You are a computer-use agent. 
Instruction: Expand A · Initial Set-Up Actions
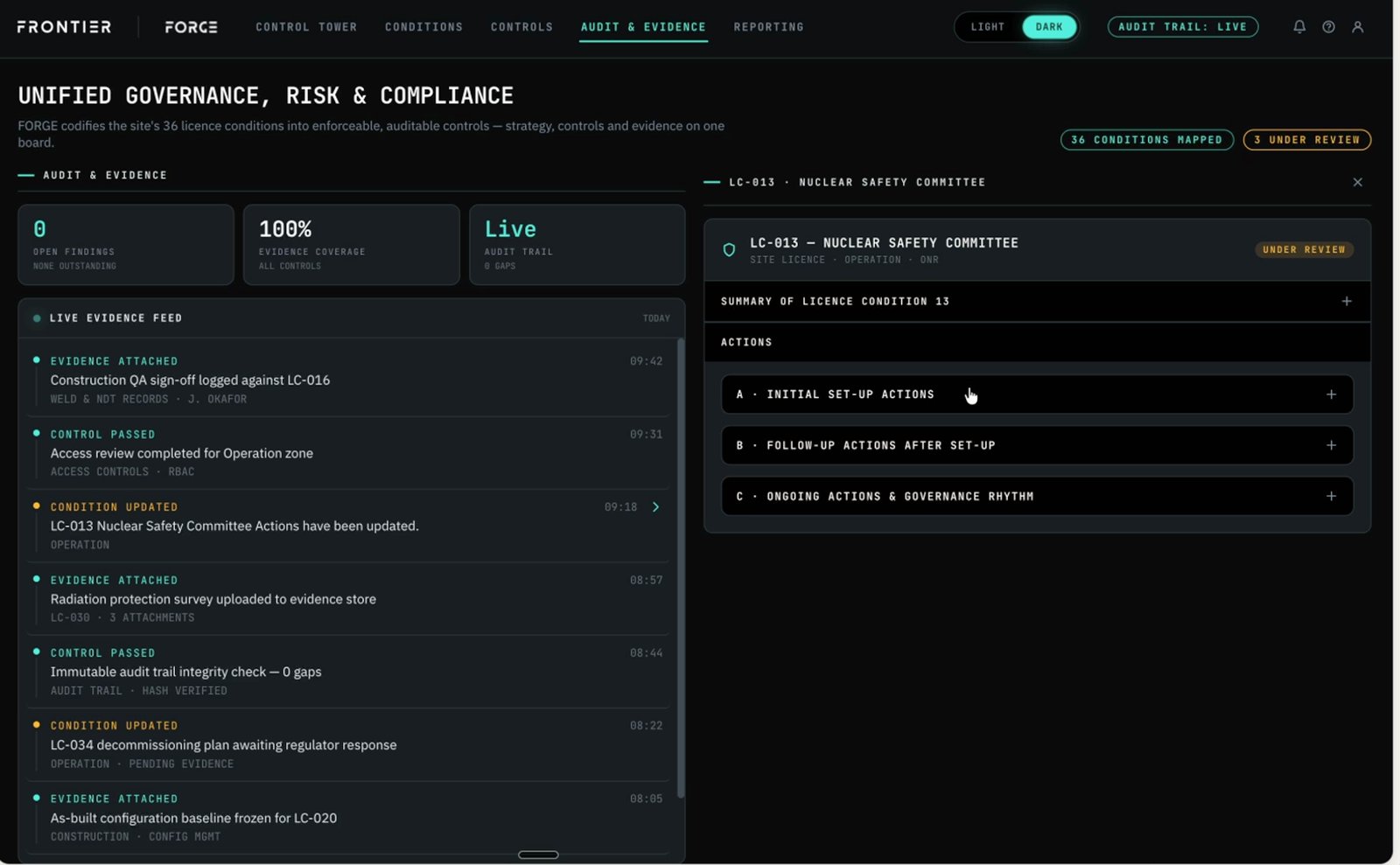[x=1037, y=394]
